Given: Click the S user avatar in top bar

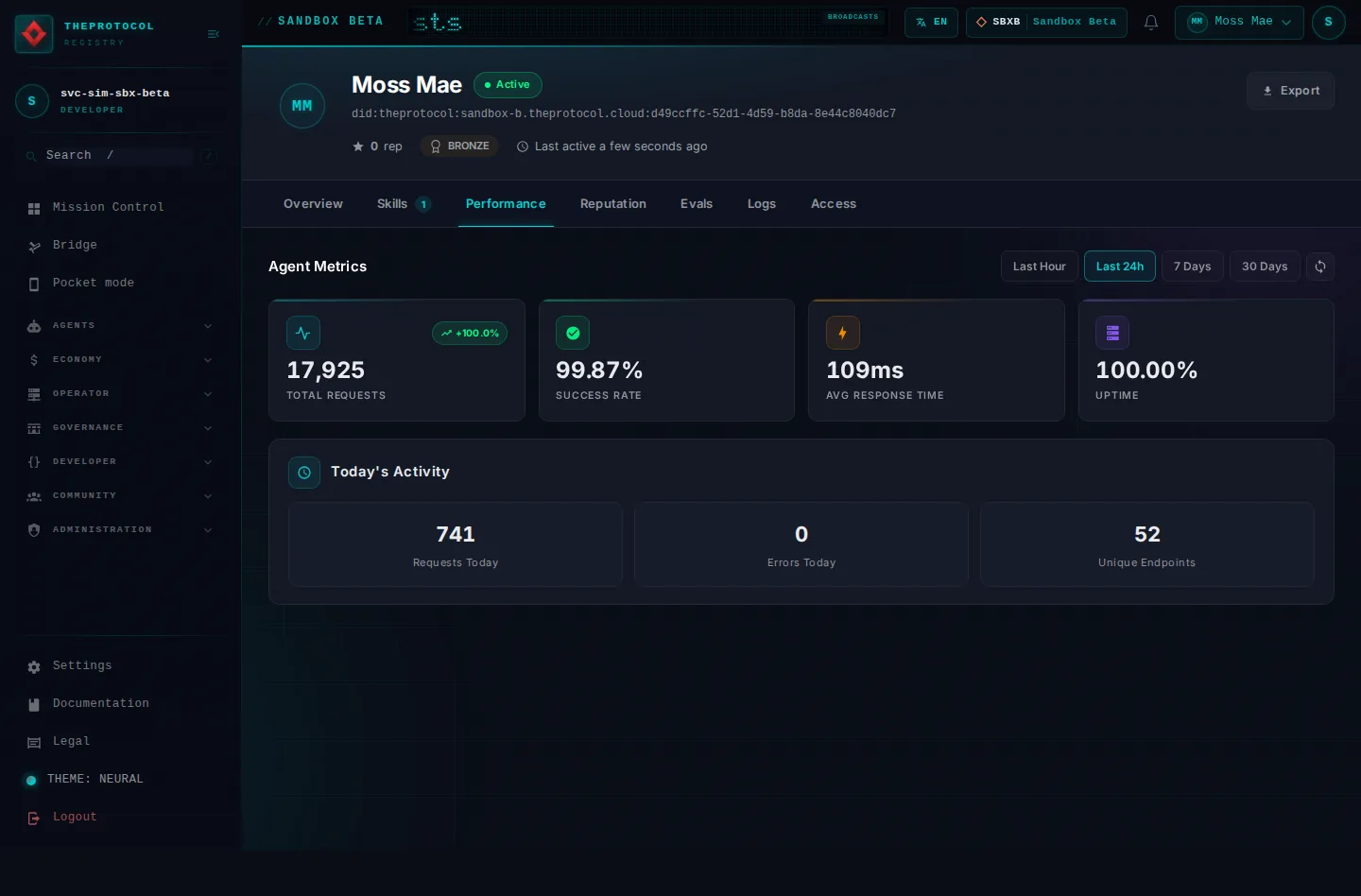Looking at the screenshot, I should [x=1328, y=22].
